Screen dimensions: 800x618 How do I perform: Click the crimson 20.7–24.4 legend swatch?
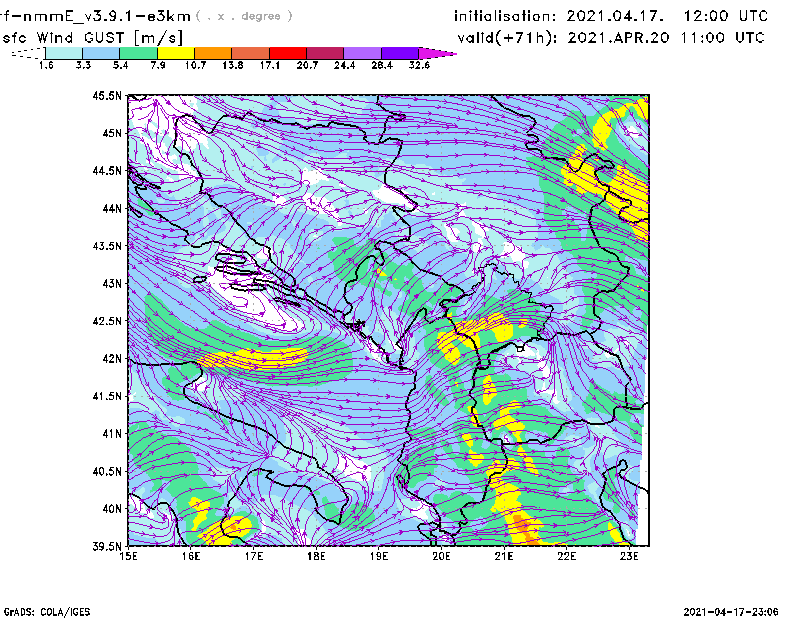coord(325,53)
